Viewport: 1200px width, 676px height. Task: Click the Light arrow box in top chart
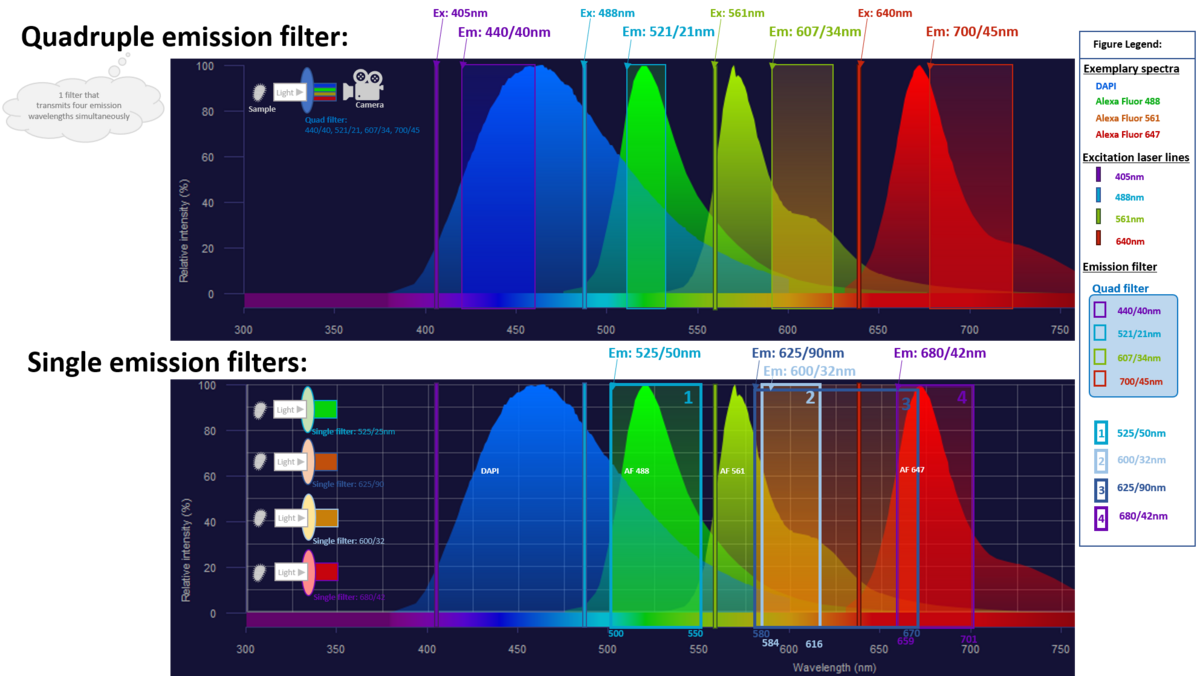click(x=288, y=92)
